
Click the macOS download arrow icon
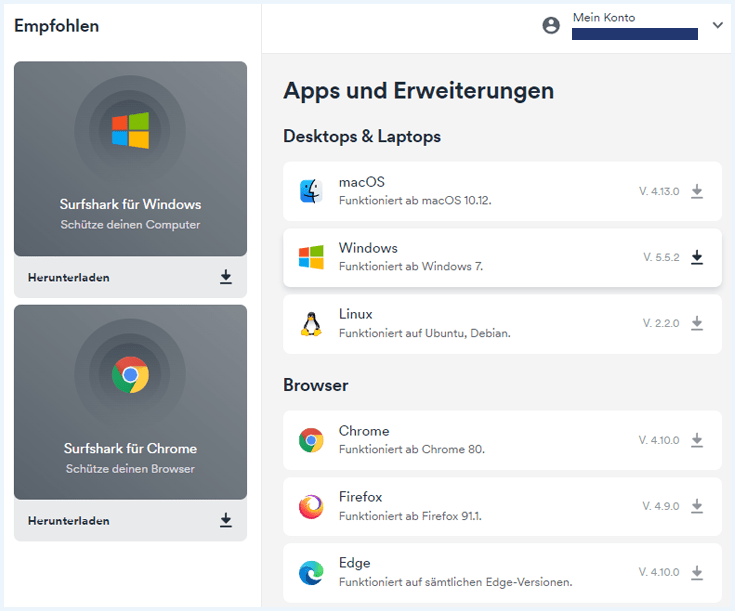click(x=697, y=191)
